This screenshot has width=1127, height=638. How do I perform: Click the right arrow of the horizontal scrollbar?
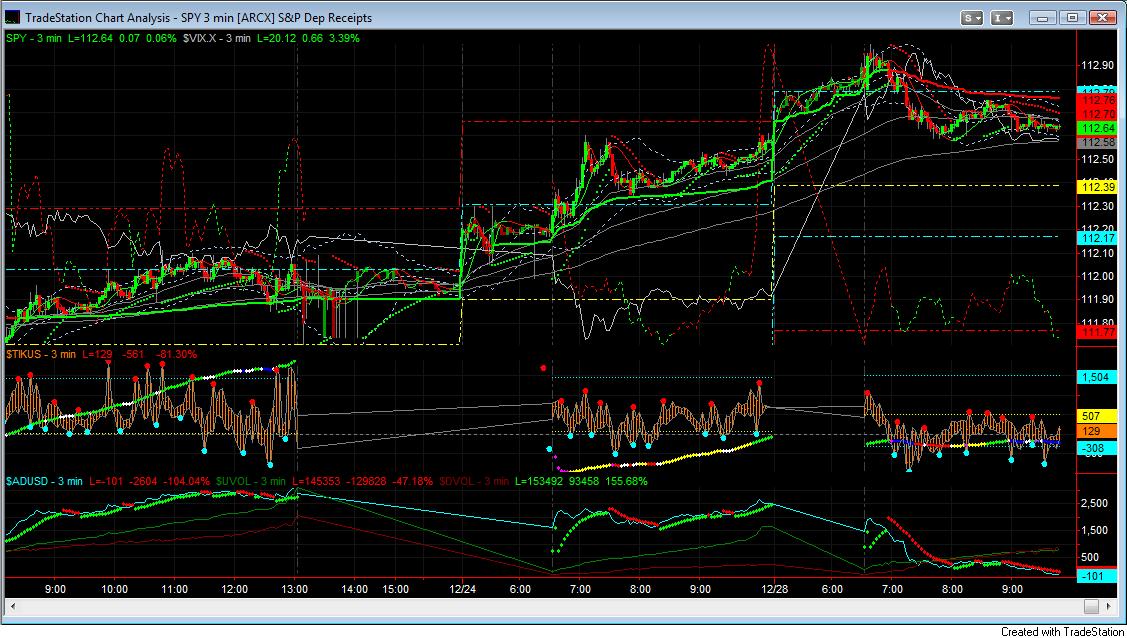pyautogui.click(x=1110, y=607)
